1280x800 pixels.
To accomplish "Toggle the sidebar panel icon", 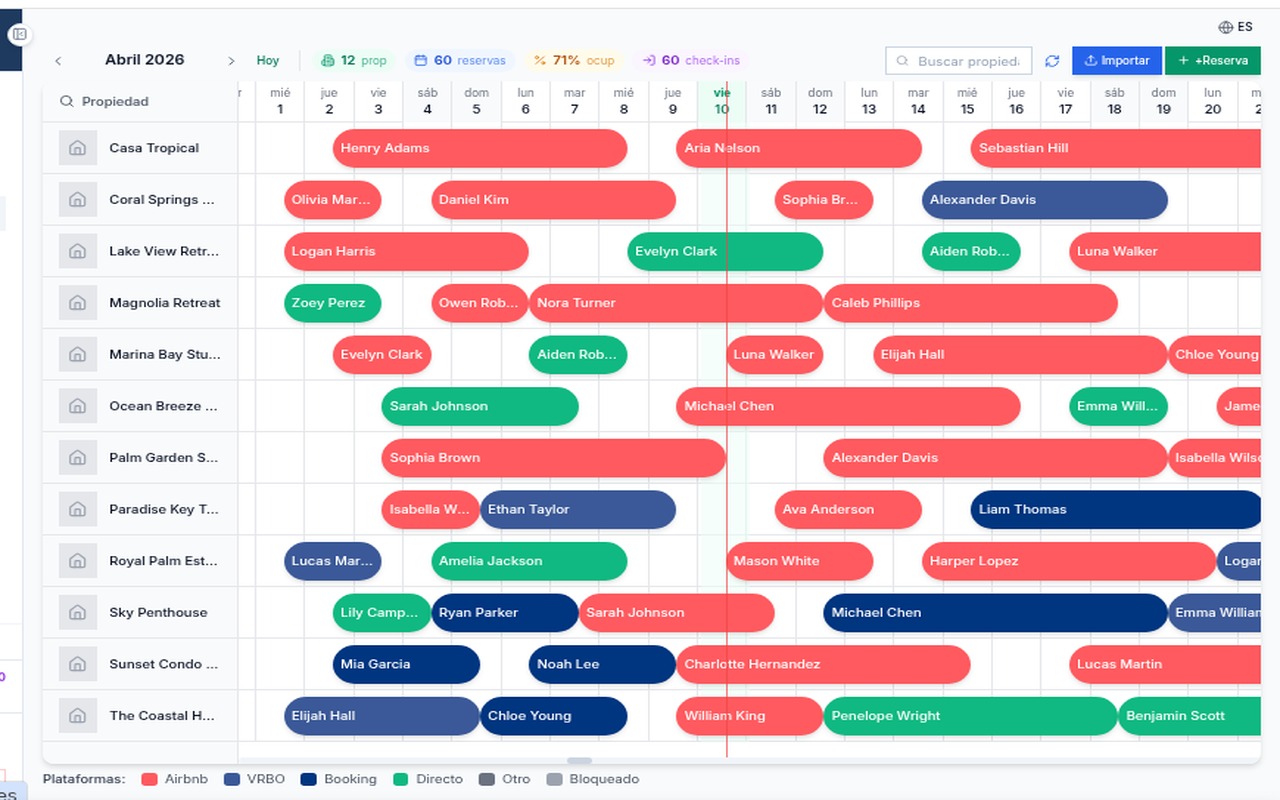I will [19, 35].
